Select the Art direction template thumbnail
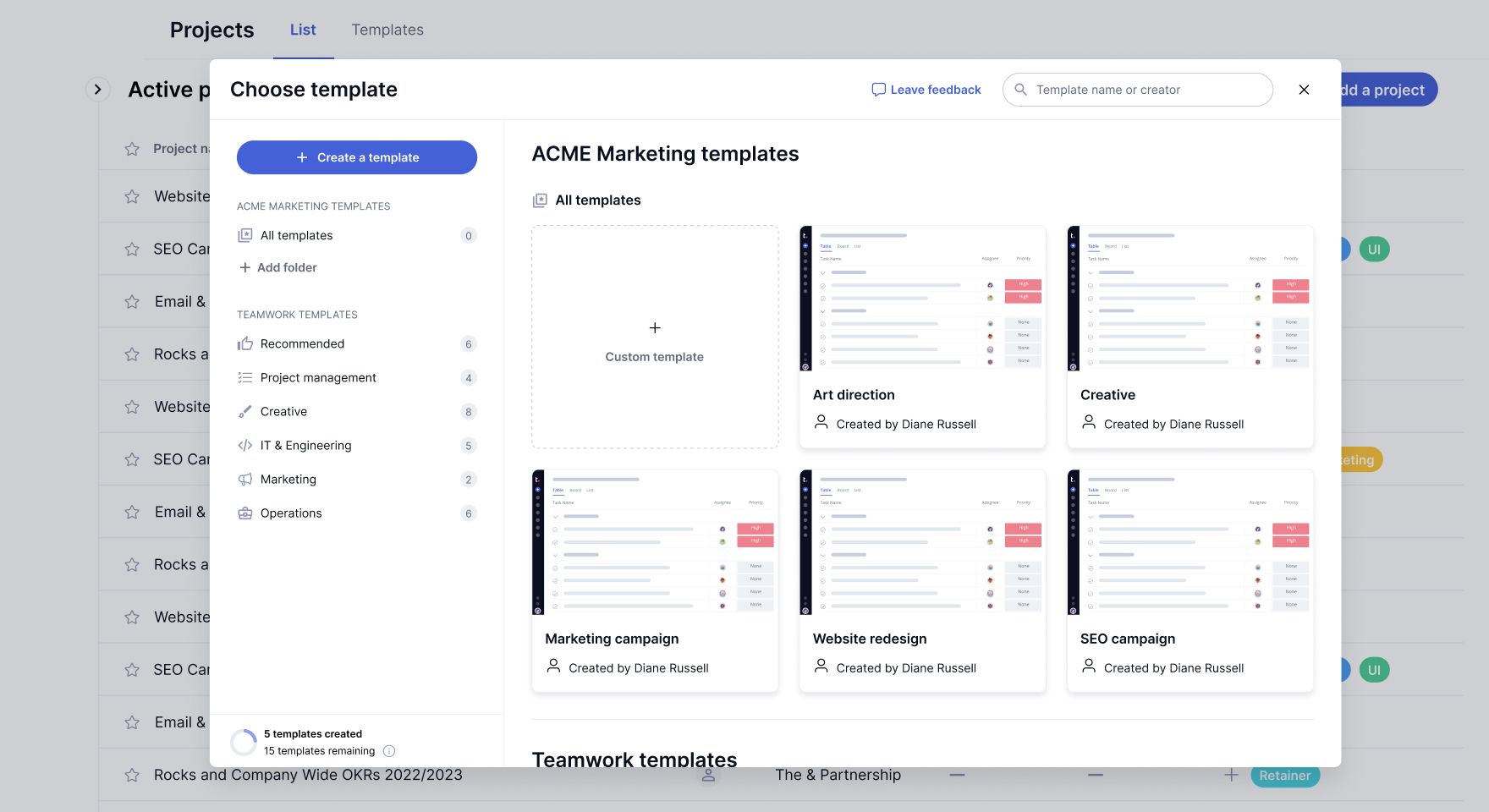1489x812 pixels. click(x=923, y=299)
